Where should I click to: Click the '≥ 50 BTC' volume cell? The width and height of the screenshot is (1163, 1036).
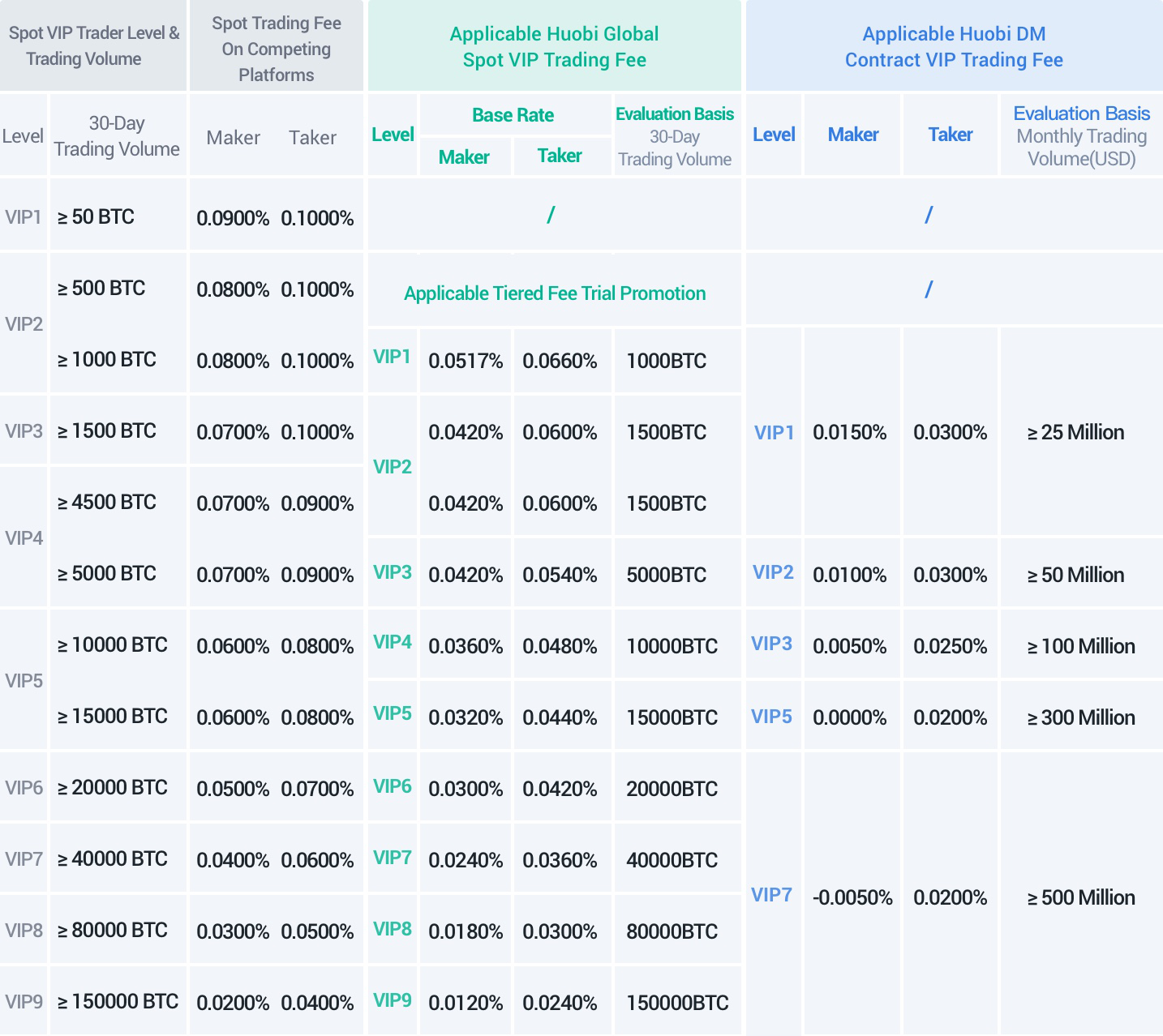coord(96,216)
